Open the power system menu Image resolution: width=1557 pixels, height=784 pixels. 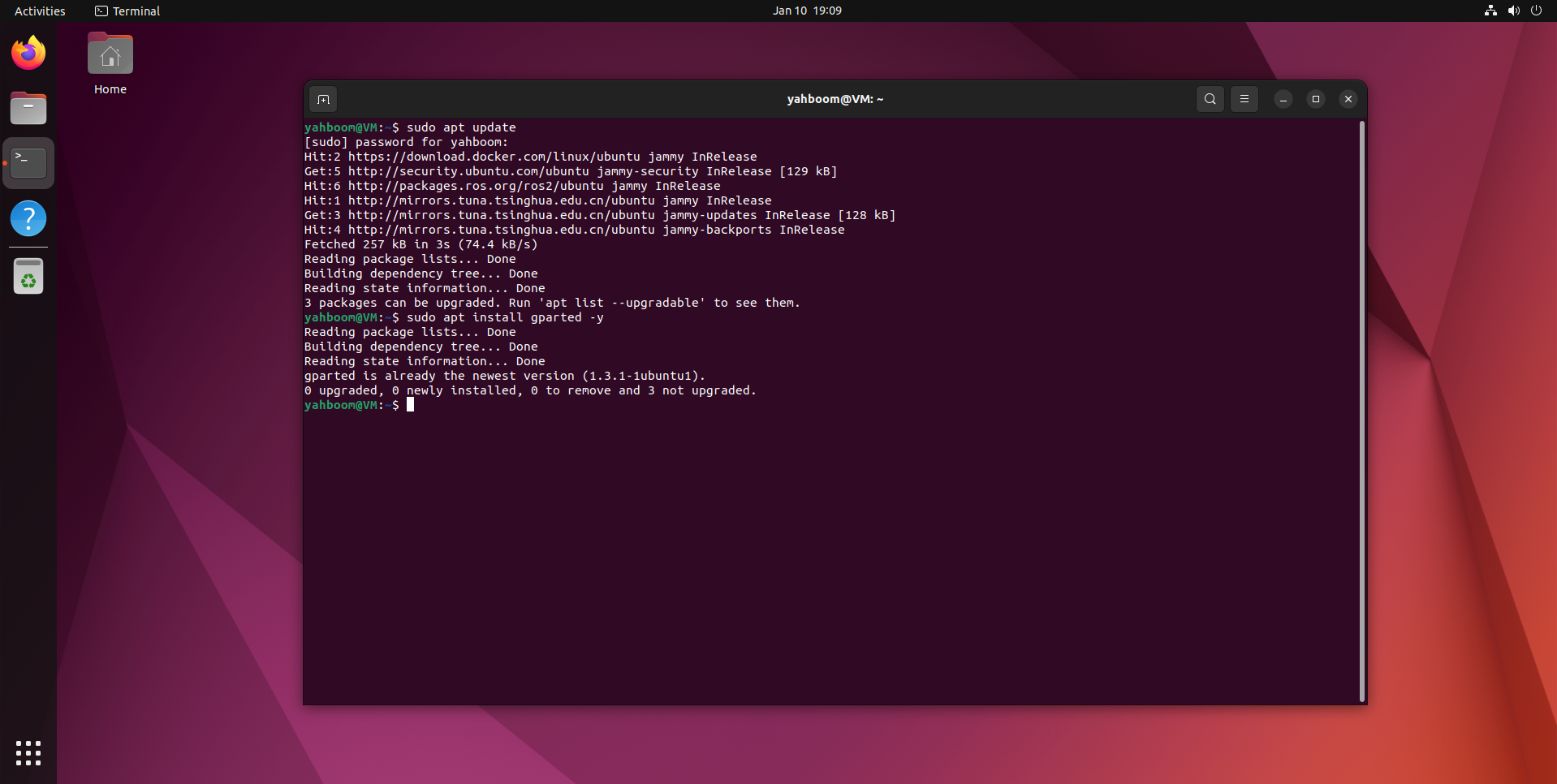pos(1536,11)
